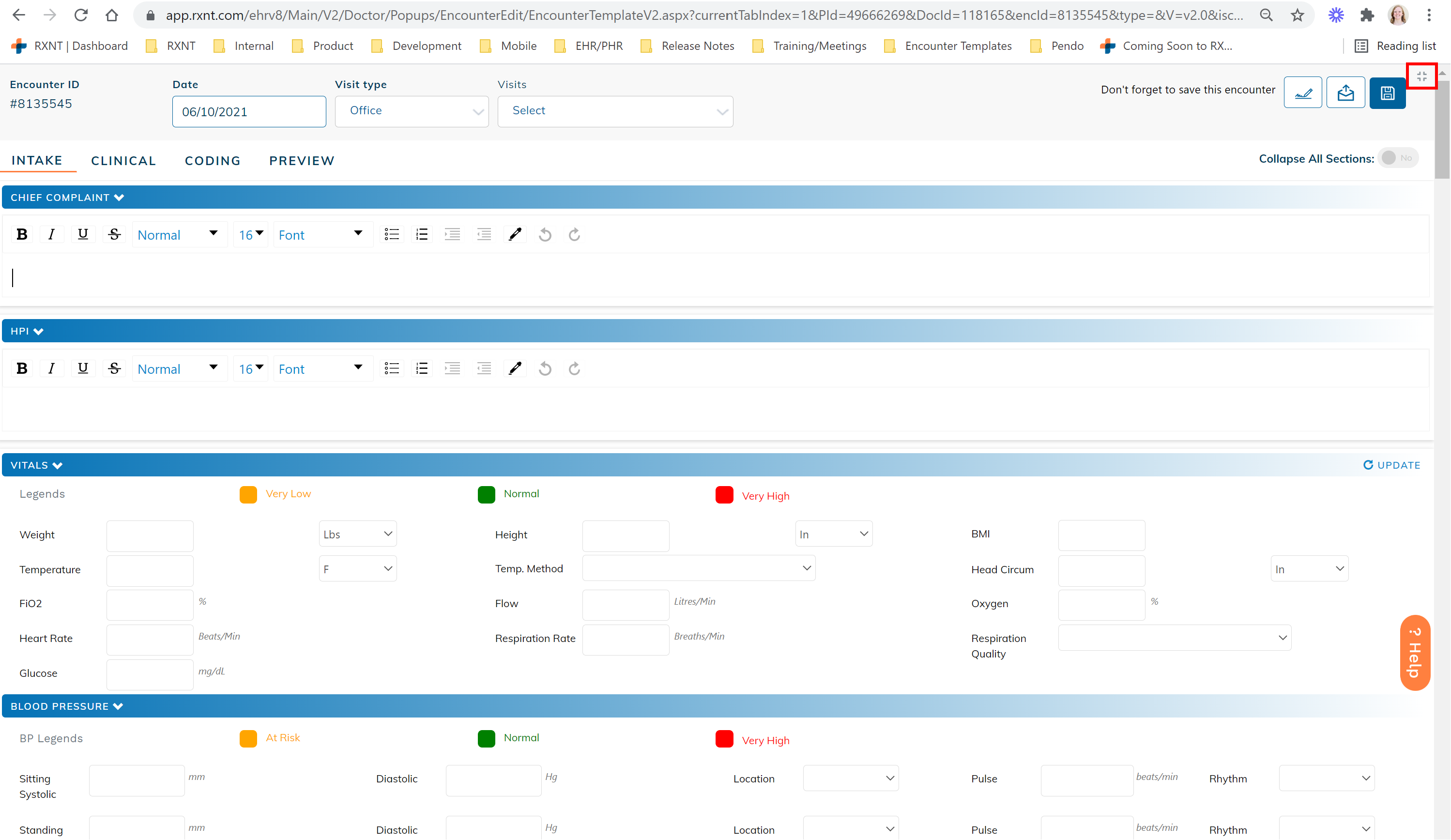Viewport: 1451px width, 840px height.
Task: Open Coming Soon to RX... bookmark
Action: [x=1166, y=46]
